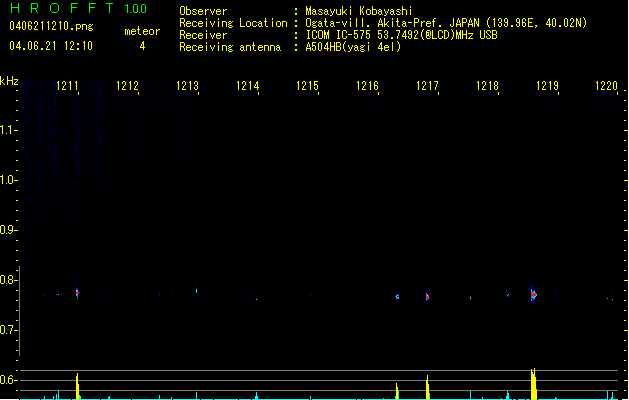Click time axis label 1211
The height and width of the screenshot is (400, 629).
[67, 86]
